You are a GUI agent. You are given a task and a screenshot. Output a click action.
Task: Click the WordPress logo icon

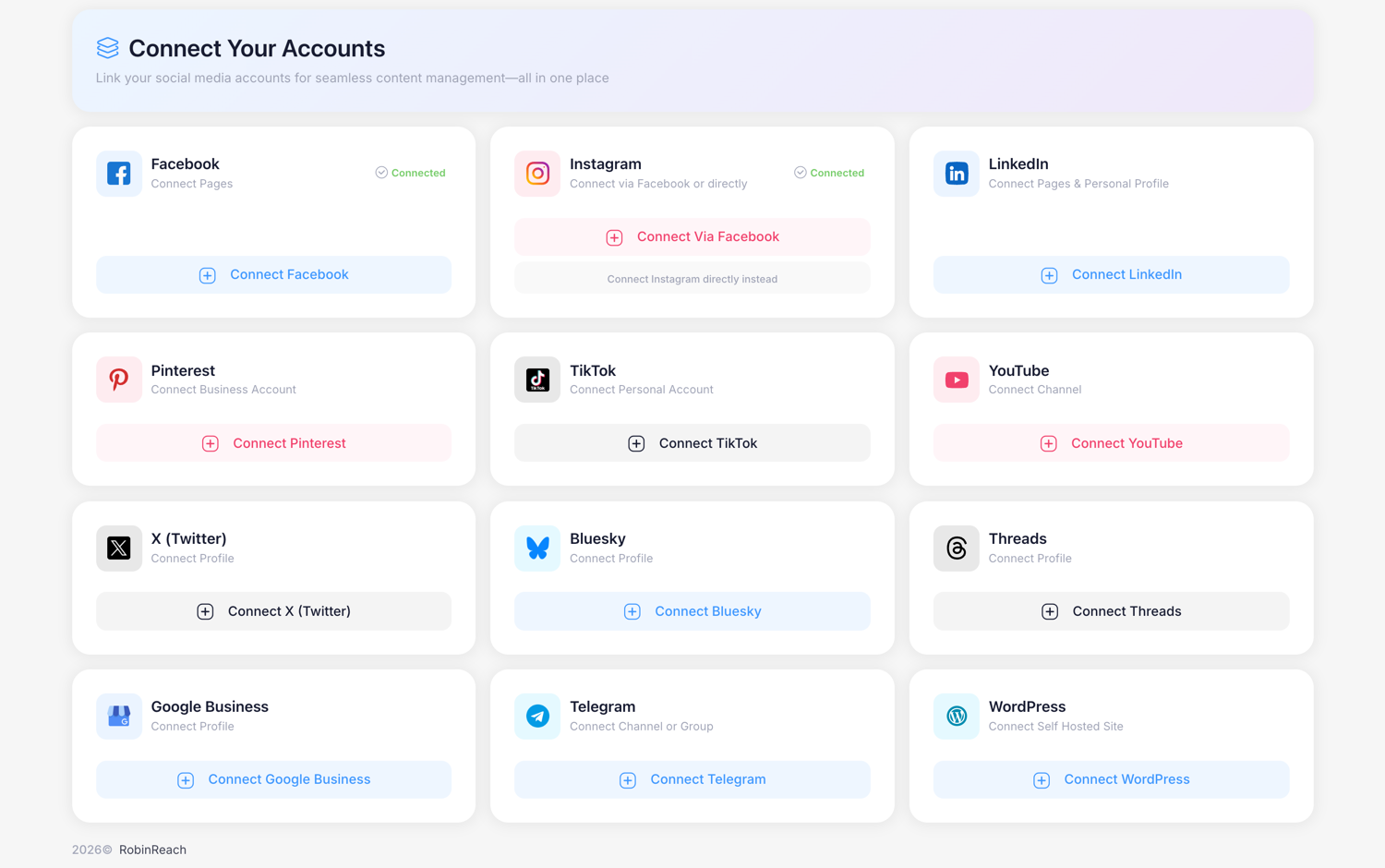click(x=957, y=717)
